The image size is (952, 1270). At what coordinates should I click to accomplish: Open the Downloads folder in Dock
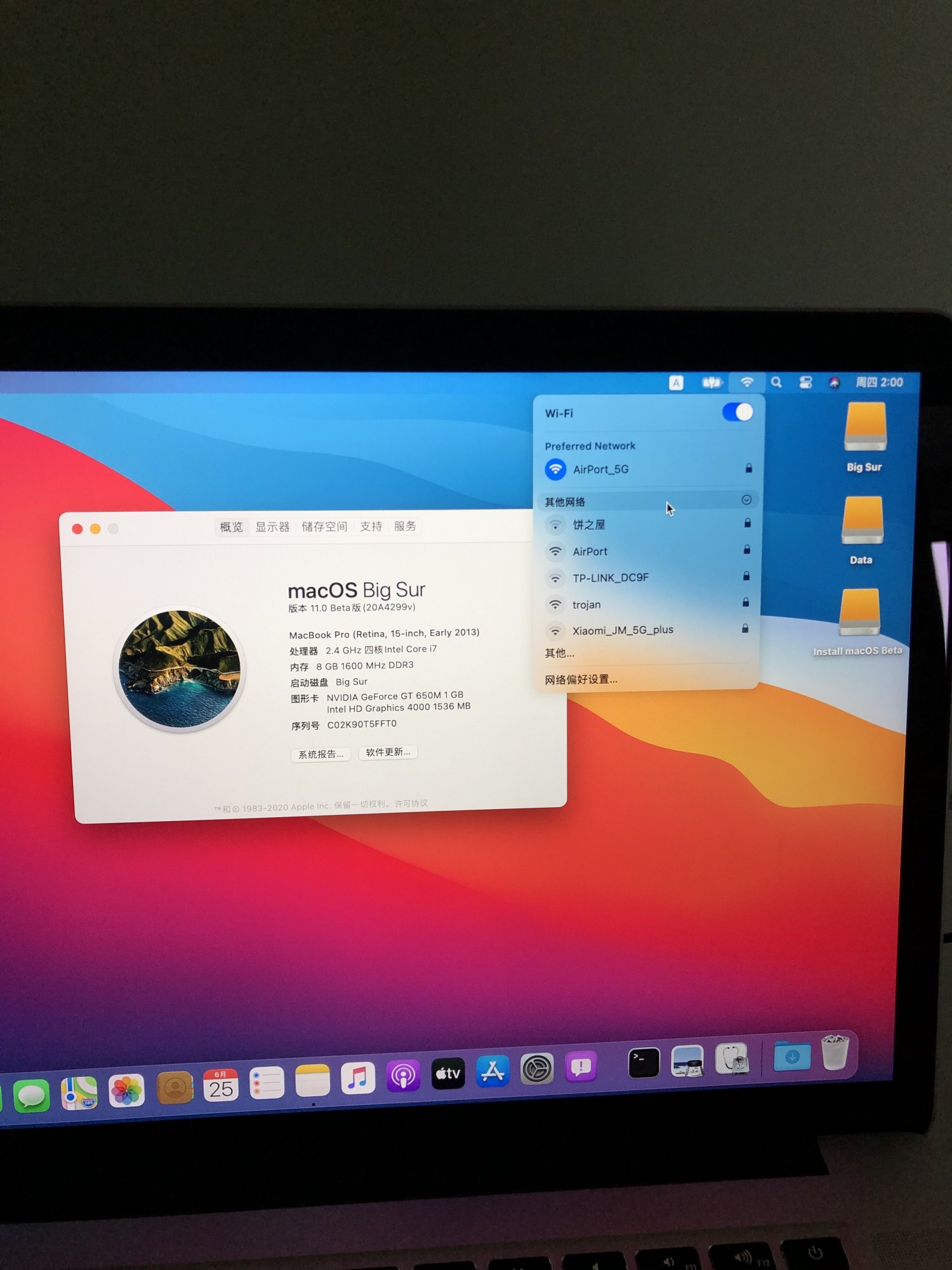tap(792, 1056)
